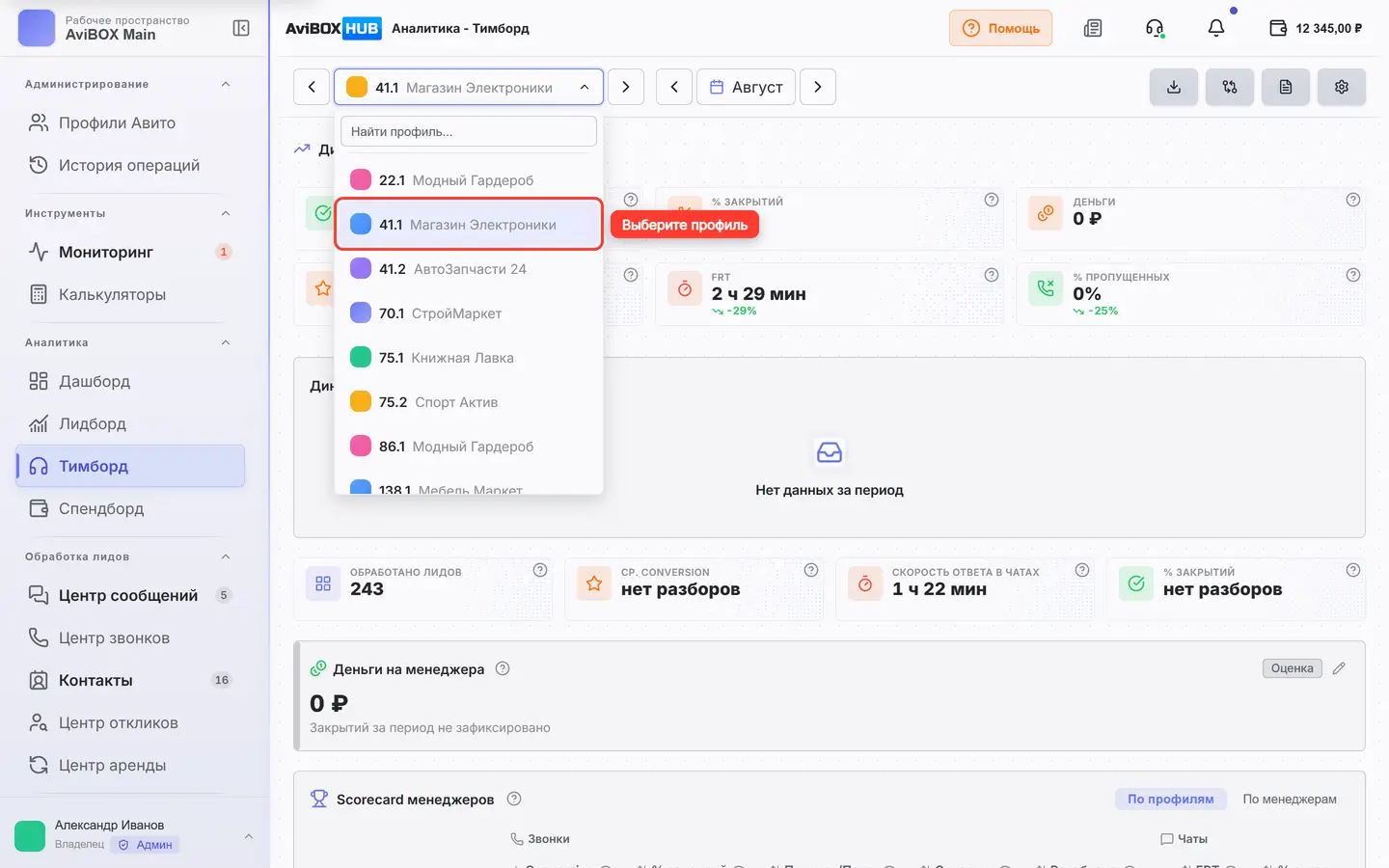Click the FRT 2 ч 29 мин value

pos(759,294)
